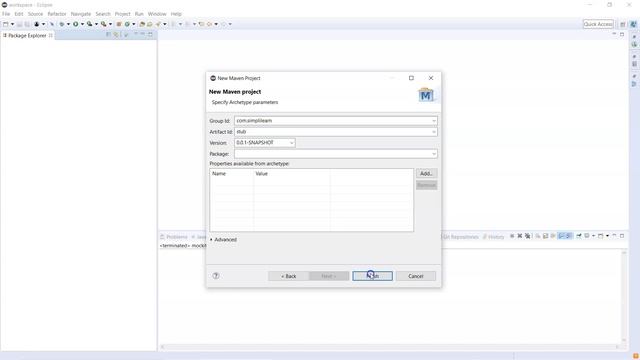The image size is (640, 360).
Task: Click the Search flashlight toolbar icon
Action: 158,24
